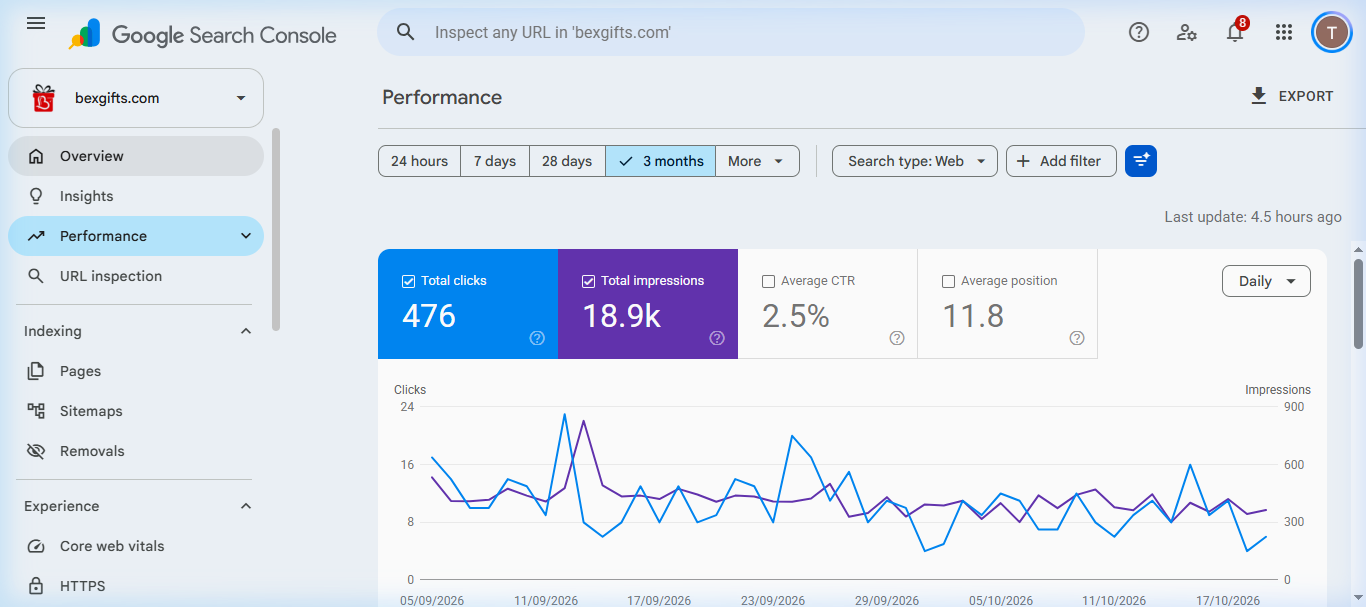The height and width of the screenshot is (607, 1366).
Task: Click the blue filter sparkle icon button
Action: click(1141, 161)
